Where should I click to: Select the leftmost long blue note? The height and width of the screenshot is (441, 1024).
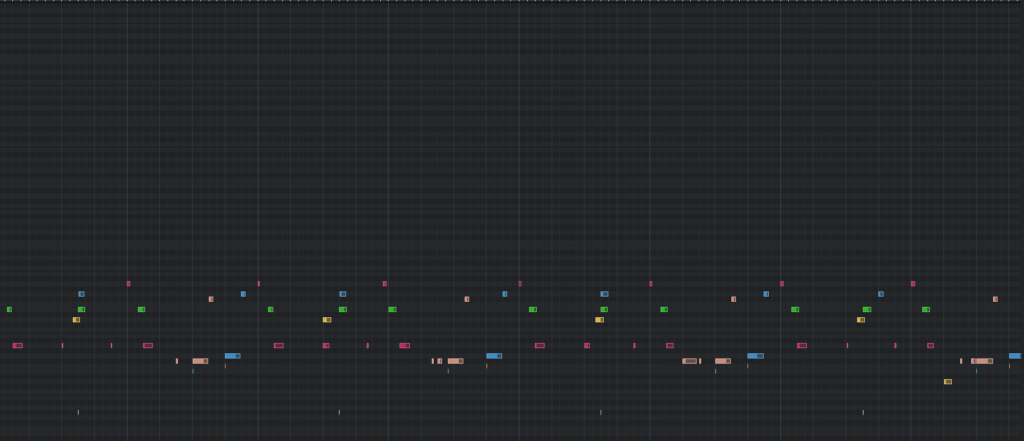click(232, 356)
